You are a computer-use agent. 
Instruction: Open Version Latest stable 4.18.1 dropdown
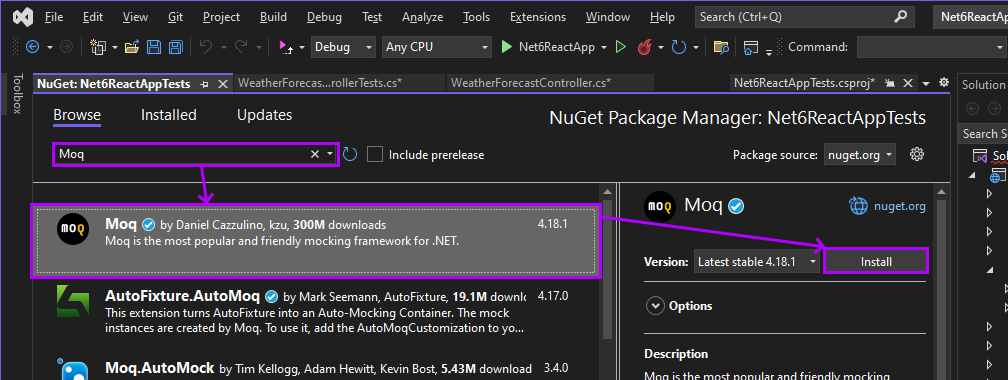coord(757,262)
